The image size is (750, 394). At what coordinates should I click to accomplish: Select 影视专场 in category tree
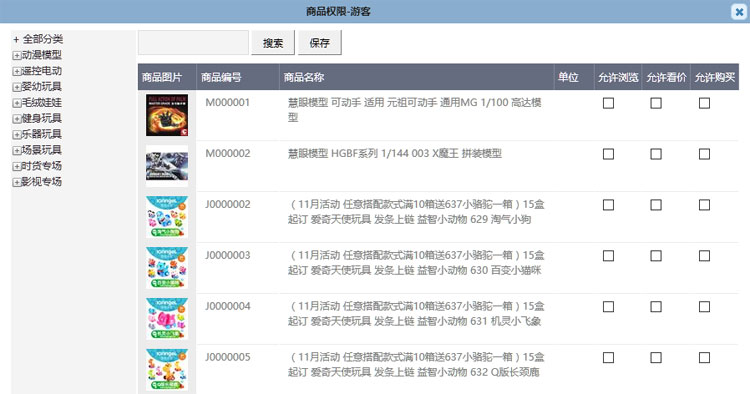pos(42,182)
